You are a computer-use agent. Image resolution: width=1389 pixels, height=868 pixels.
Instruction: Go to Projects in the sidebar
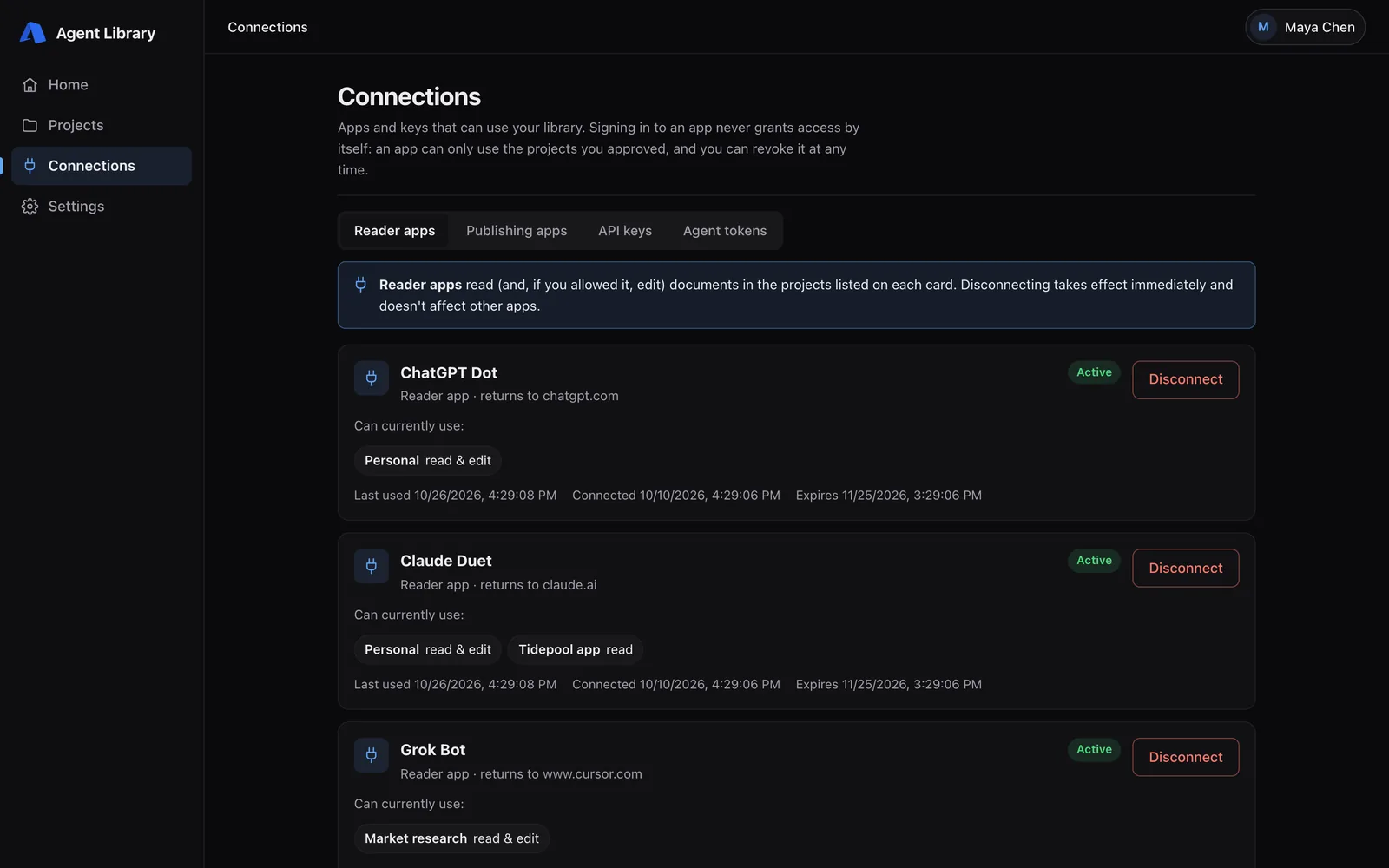pyautogui.click(x=102, y=125)
